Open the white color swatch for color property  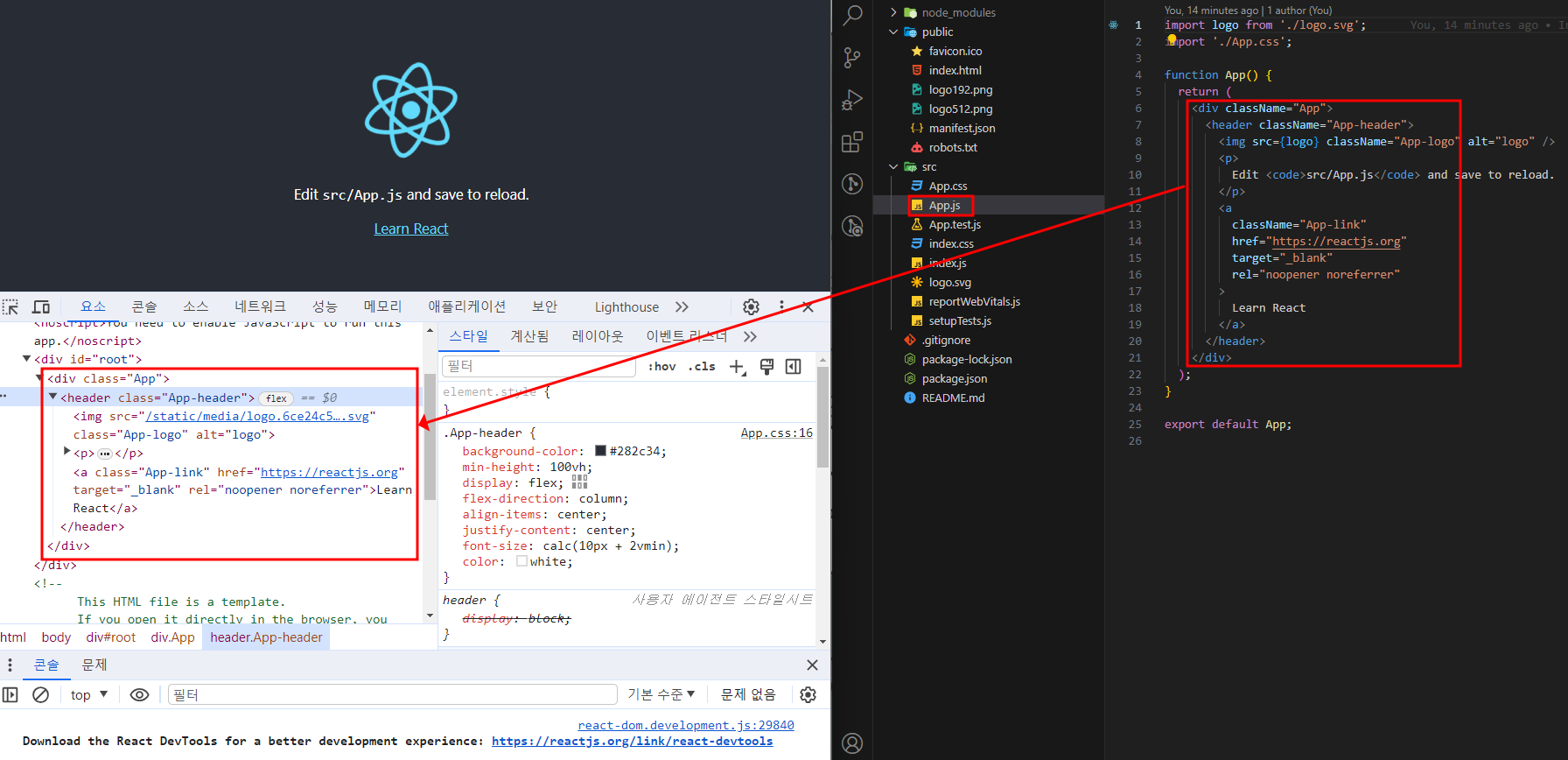521,561
